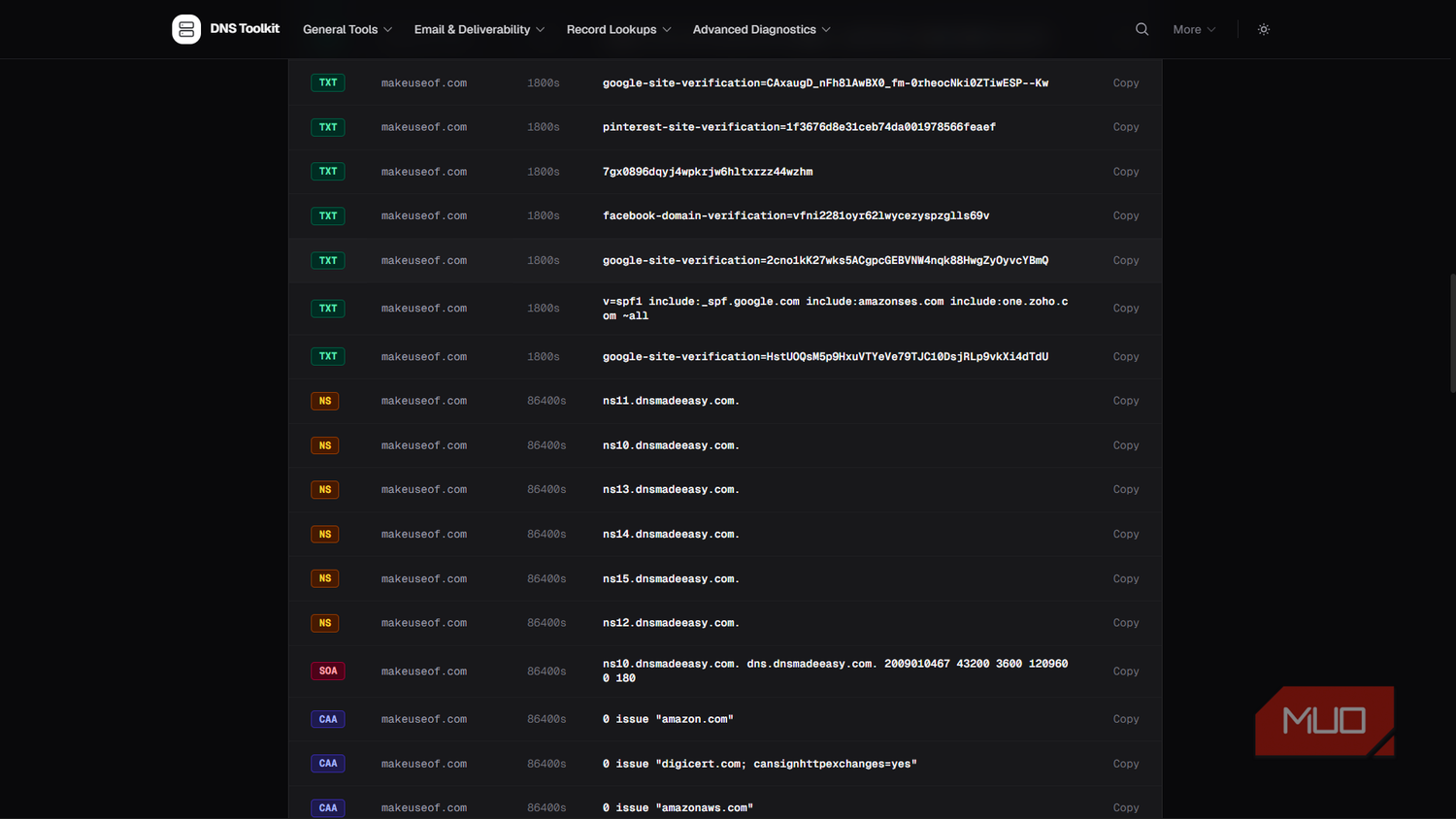
Task: Open the Advanced Diagnostics dropdown
Action: click(x=762, y=29)
